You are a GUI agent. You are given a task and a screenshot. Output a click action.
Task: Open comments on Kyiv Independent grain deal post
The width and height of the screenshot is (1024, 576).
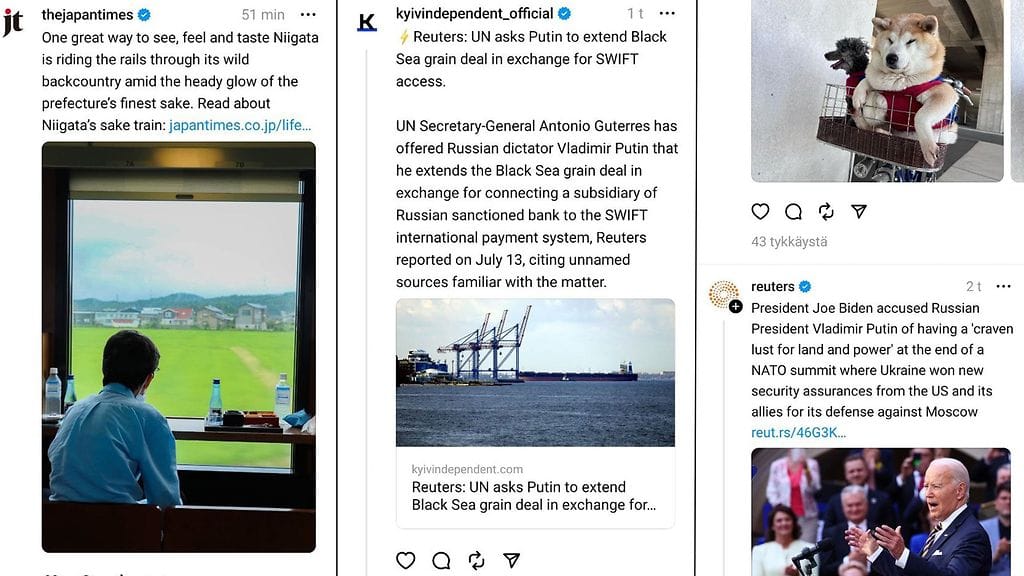441,560
